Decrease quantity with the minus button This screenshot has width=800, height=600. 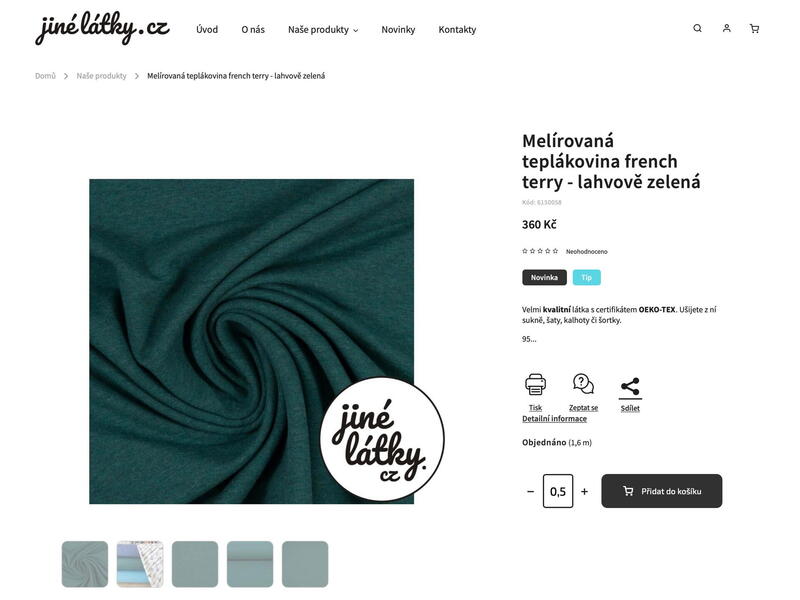click(x=530, y=491)
